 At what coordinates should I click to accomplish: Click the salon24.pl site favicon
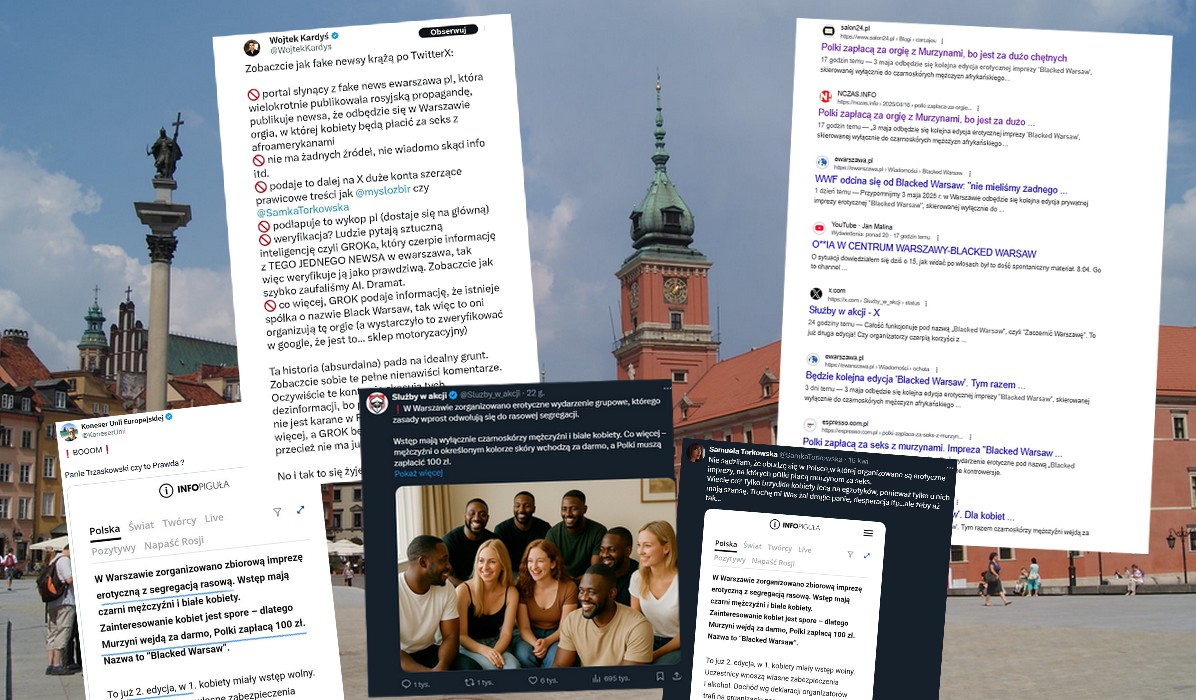pyautogui.click(x=828, y=30)
